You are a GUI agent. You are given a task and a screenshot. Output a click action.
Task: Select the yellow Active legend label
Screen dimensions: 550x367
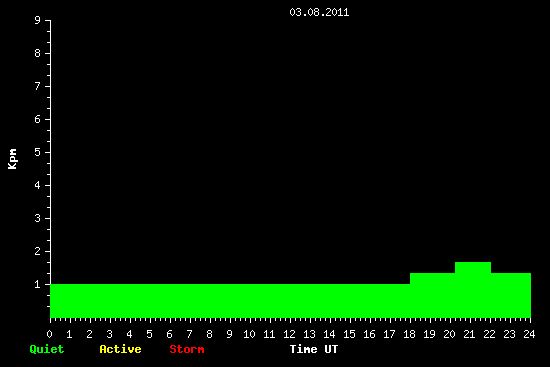tap(120, 349)
